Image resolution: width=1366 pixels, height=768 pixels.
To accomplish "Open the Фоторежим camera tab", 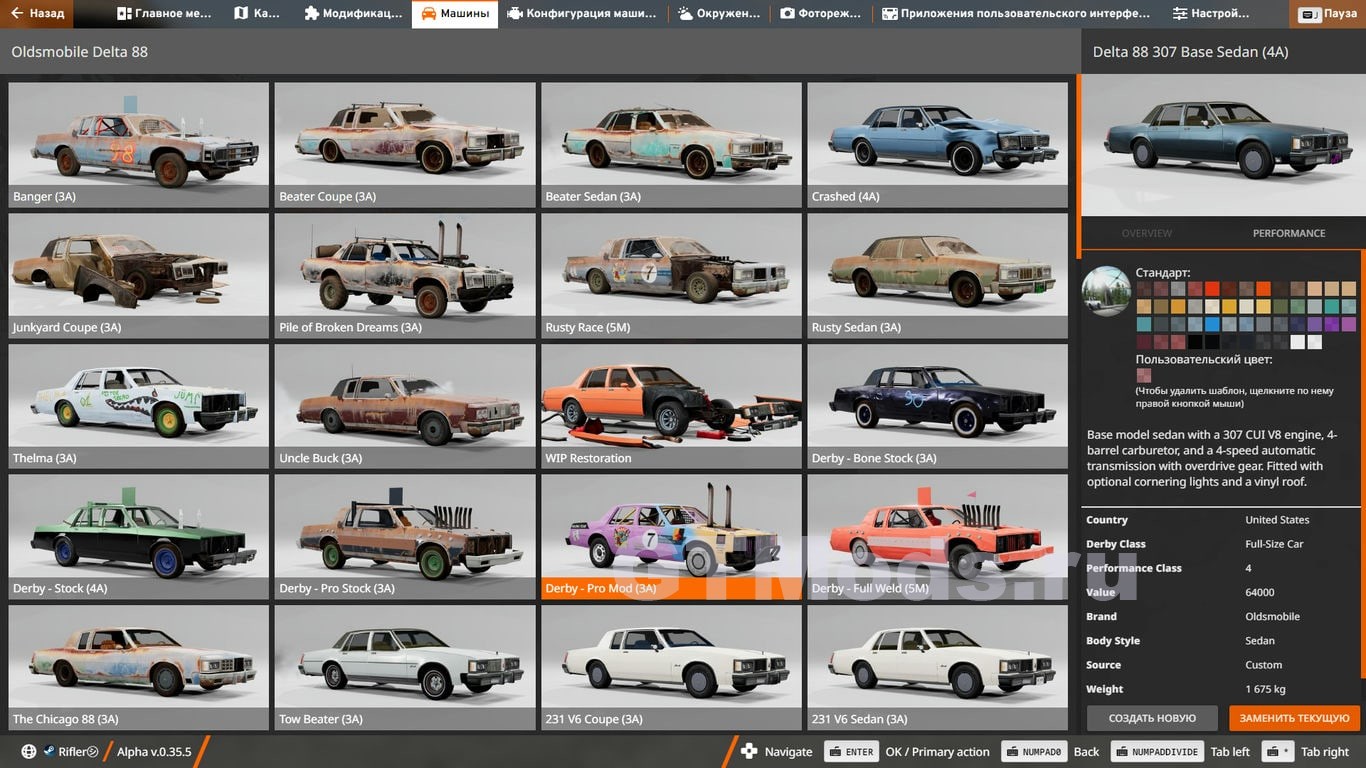I will coord(820,14).
